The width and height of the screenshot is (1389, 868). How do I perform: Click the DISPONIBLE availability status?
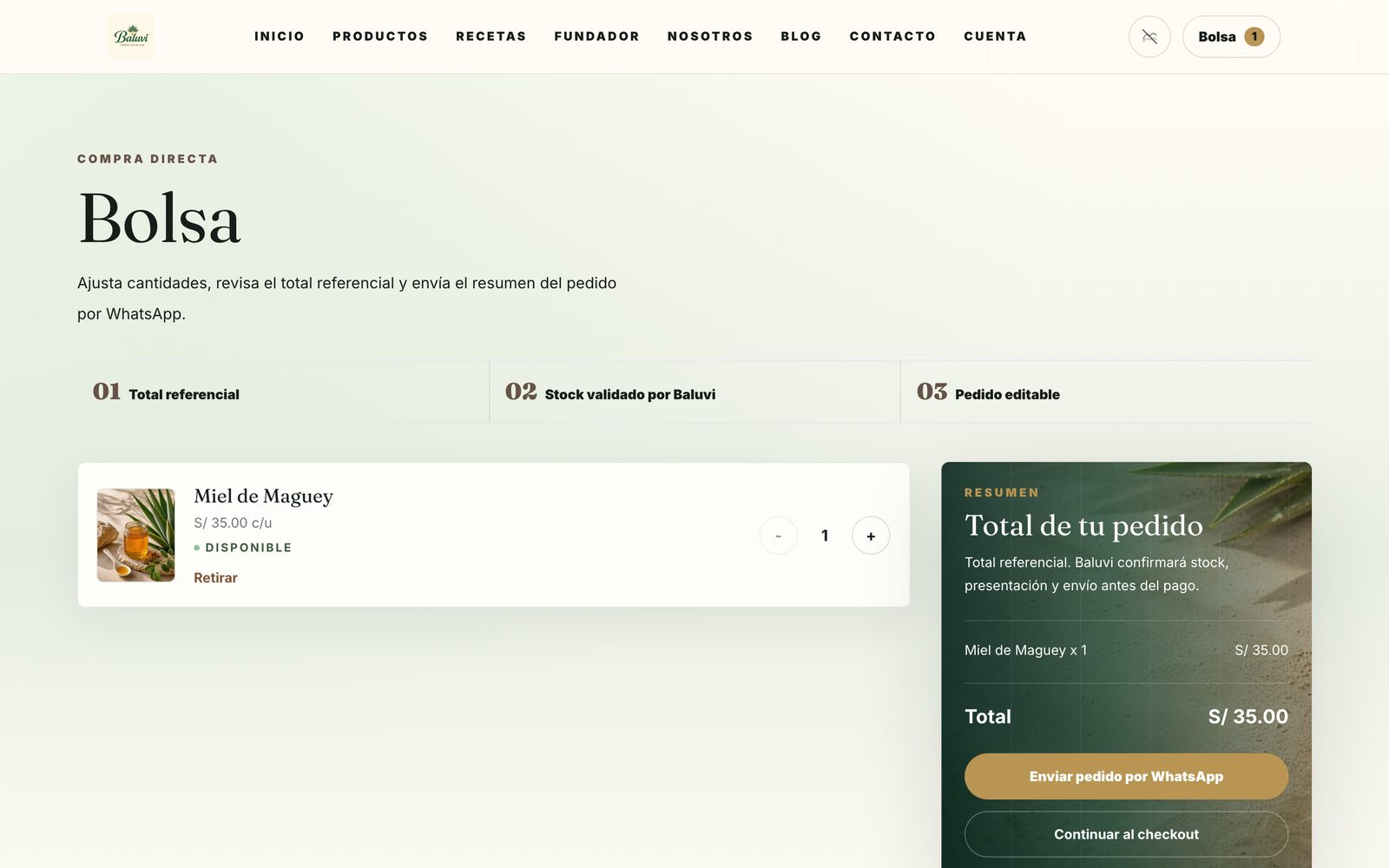pyautogui.click(x=243, y=548)
